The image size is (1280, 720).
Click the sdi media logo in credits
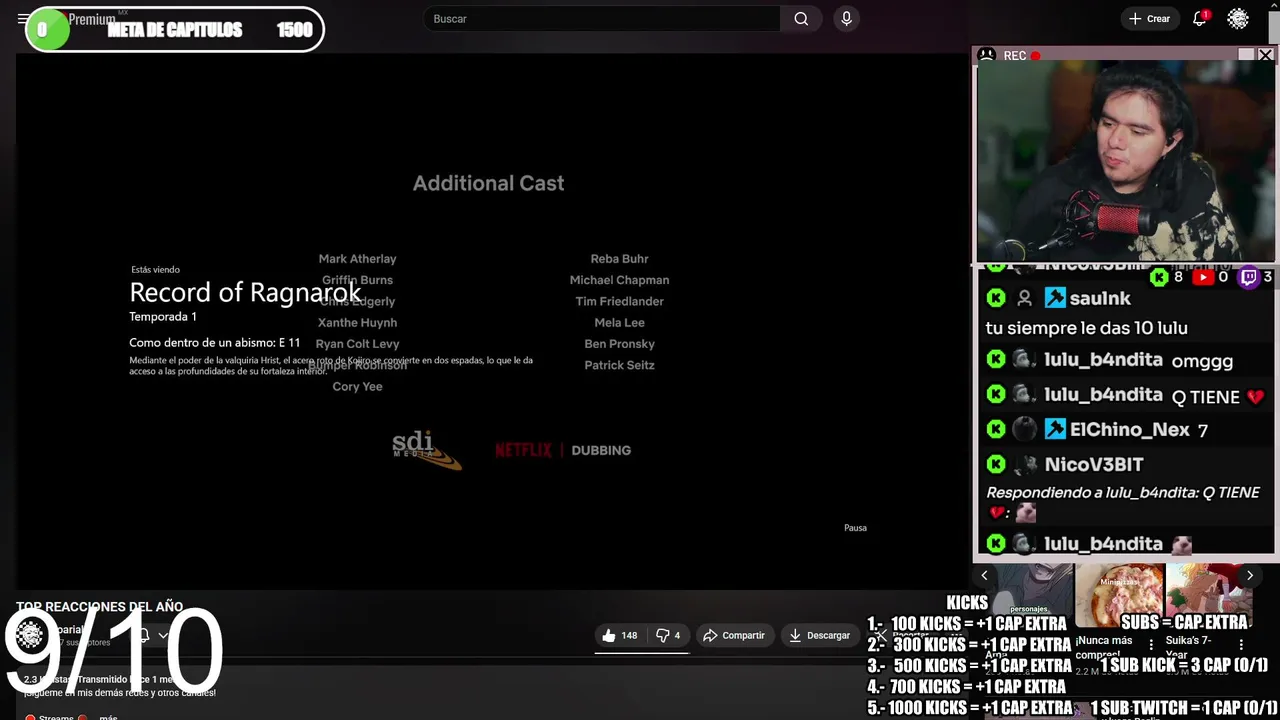[426, 450]
